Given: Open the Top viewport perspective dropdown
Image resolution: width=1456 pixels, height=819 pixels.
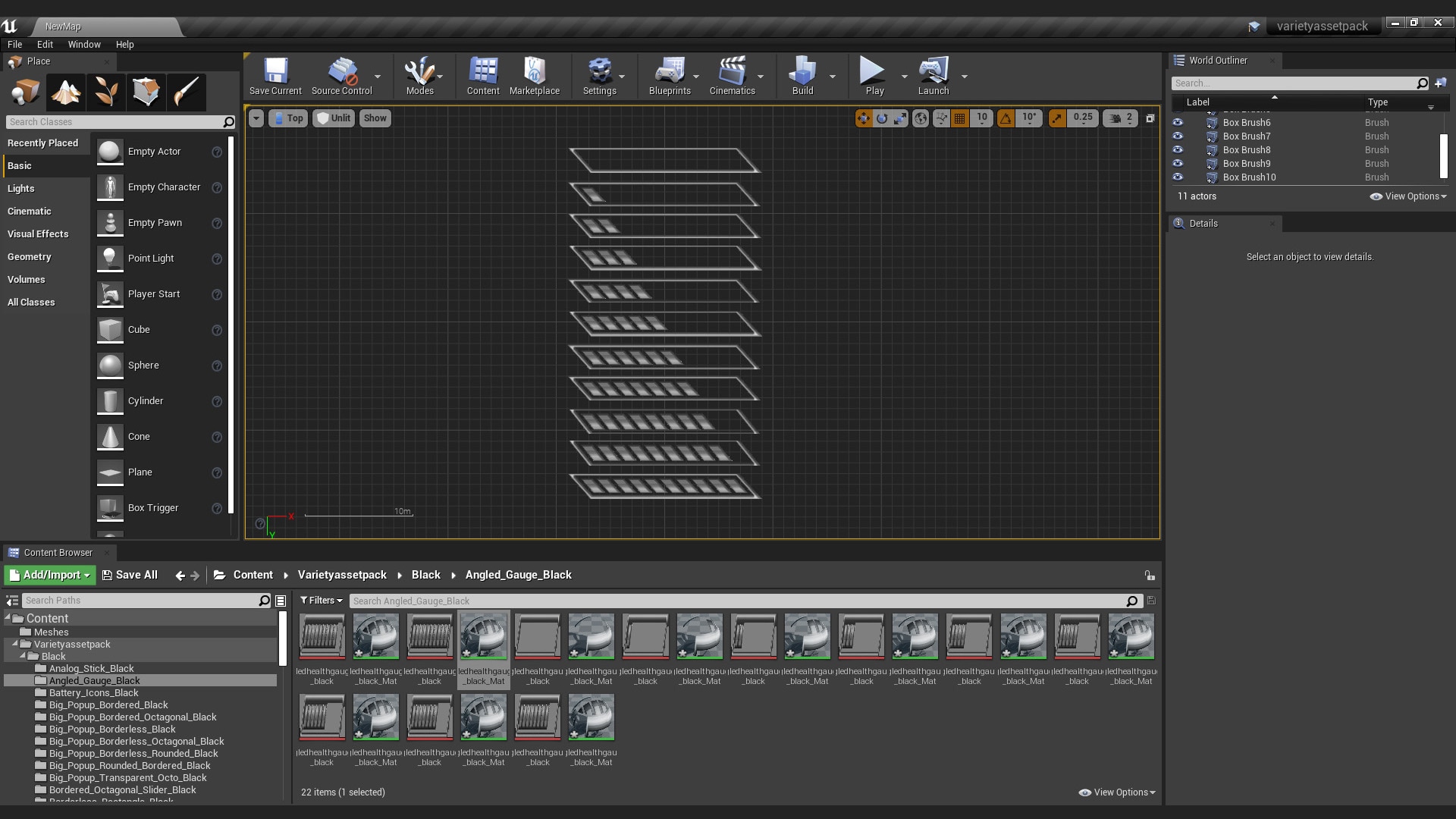Looking at the screenshot, I should (288, 118).
